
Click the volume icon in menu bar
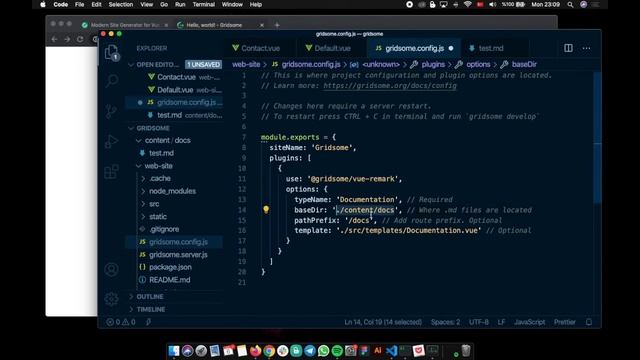coord(493,4)
